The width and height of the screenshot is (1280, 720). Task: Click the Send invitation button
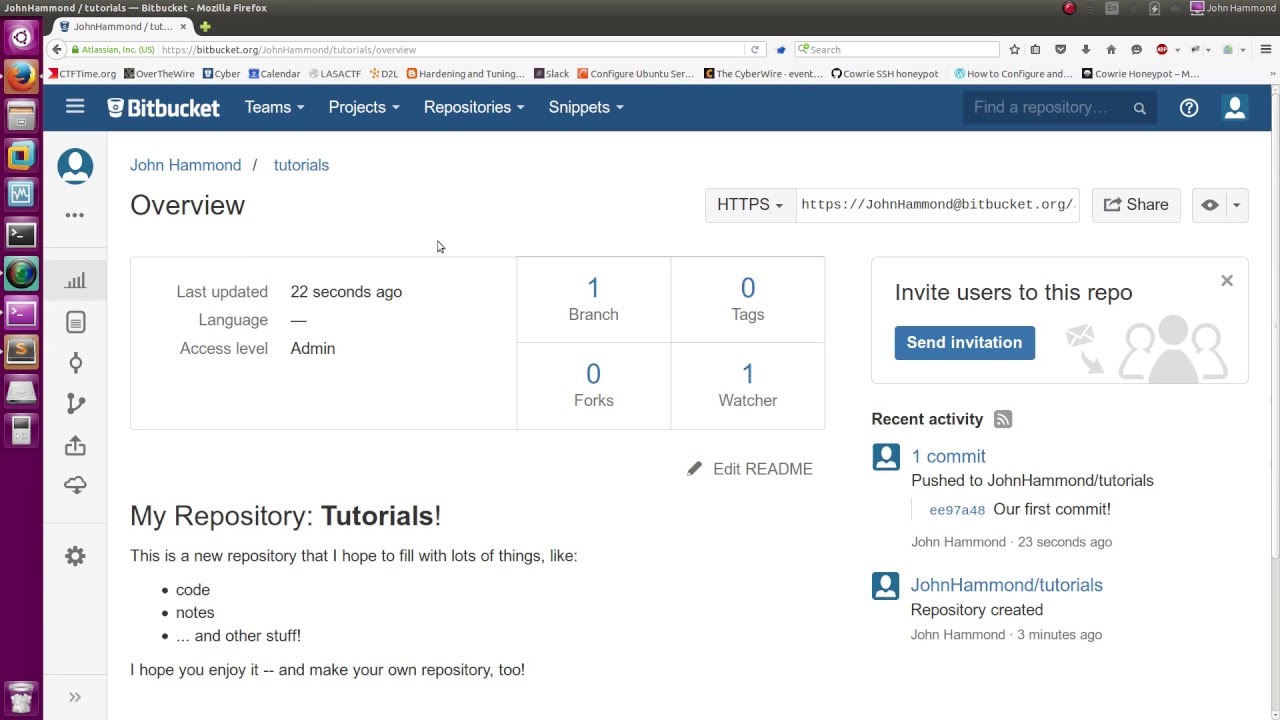(x=964, y=342)
